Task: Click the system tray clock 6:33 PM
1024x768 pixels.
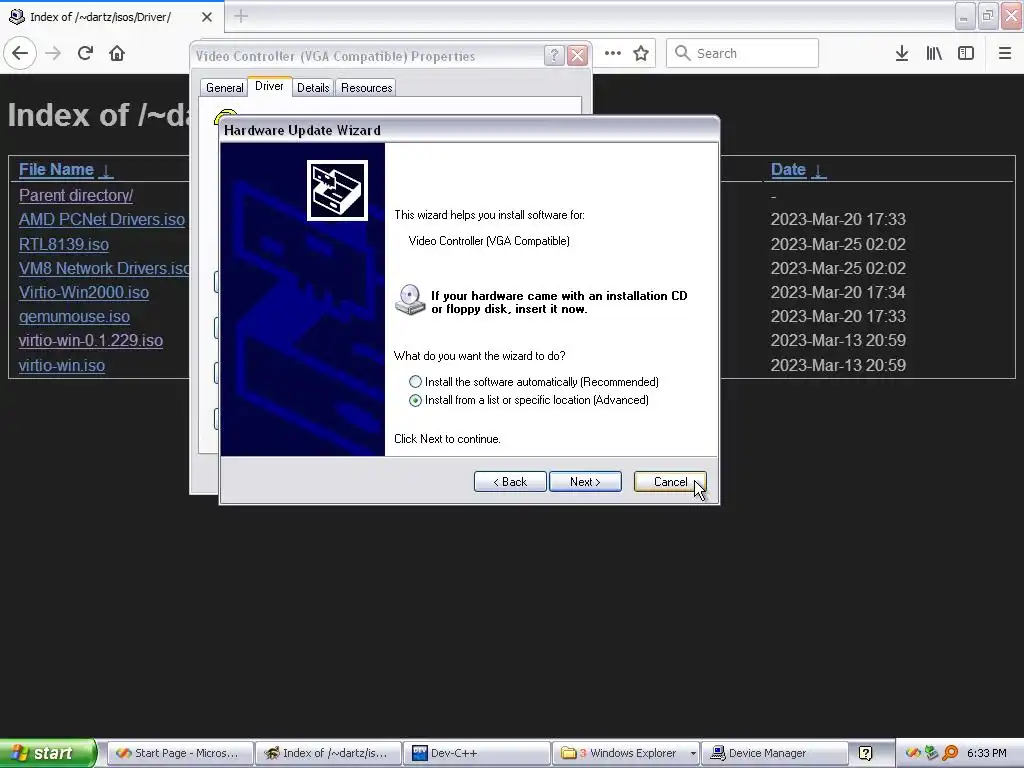Action: (987, 753)
